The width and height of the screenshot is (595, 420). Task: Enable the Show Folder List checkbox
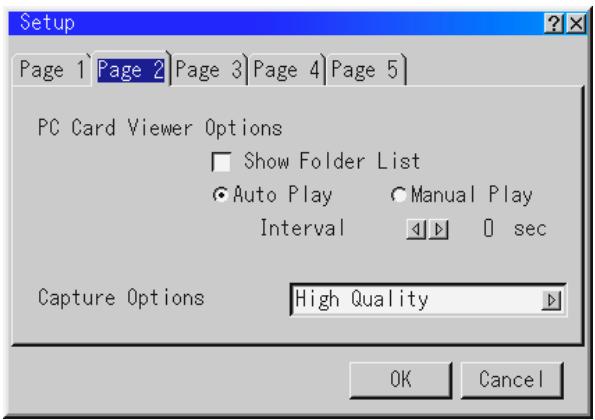point(221,162)
